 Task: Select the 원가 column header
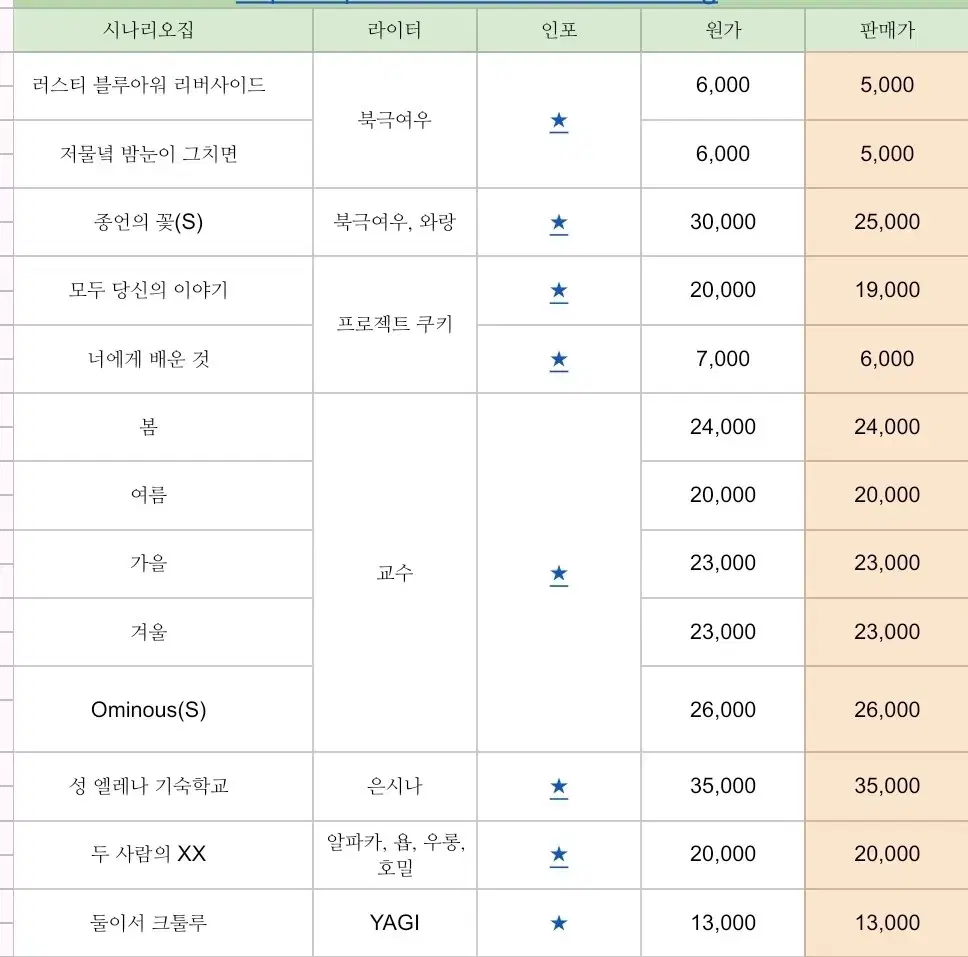click(x=723, y=30)
